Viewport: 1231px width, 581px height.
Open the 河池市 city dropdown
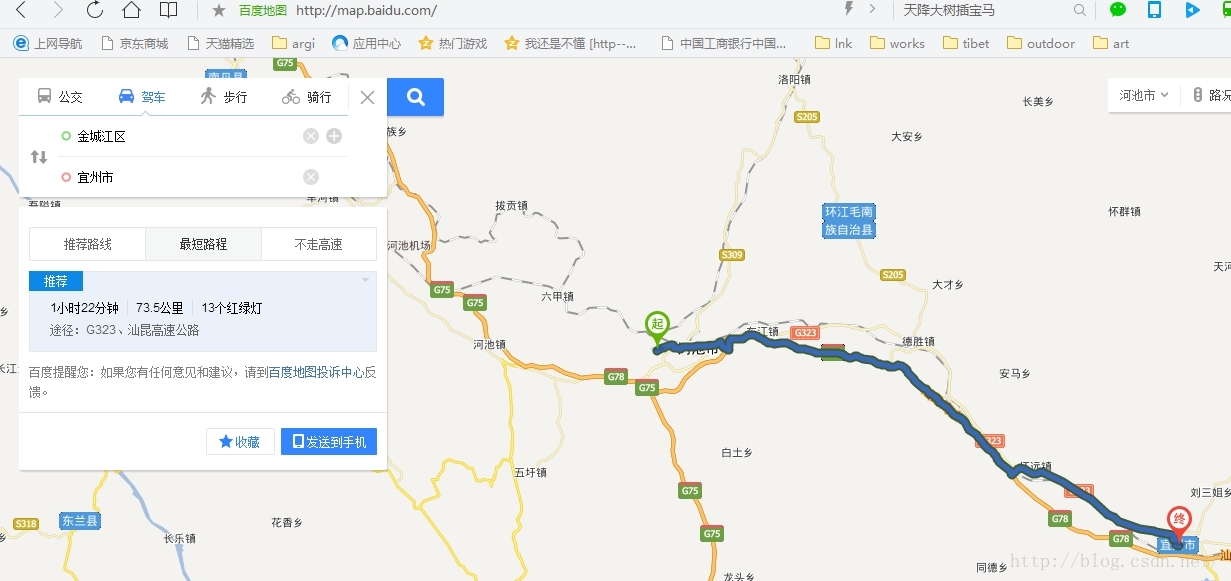click(1144, 96)
